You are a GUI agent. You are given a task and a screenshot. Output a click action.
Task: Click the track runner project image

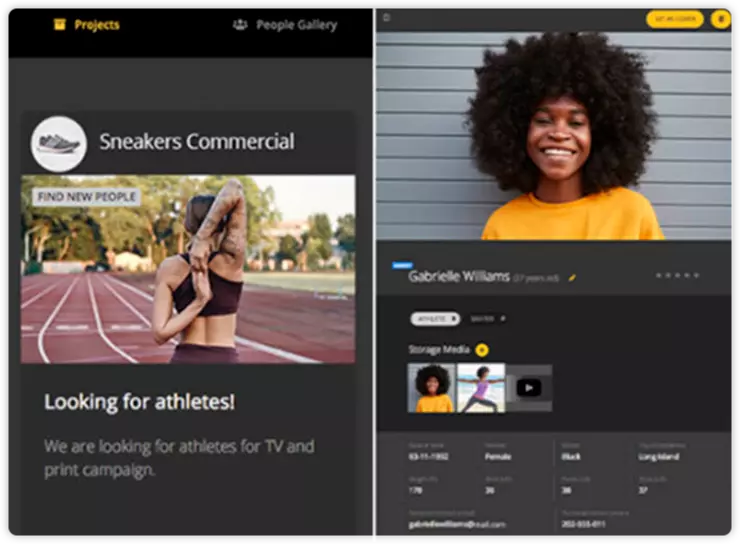(188, 269)
